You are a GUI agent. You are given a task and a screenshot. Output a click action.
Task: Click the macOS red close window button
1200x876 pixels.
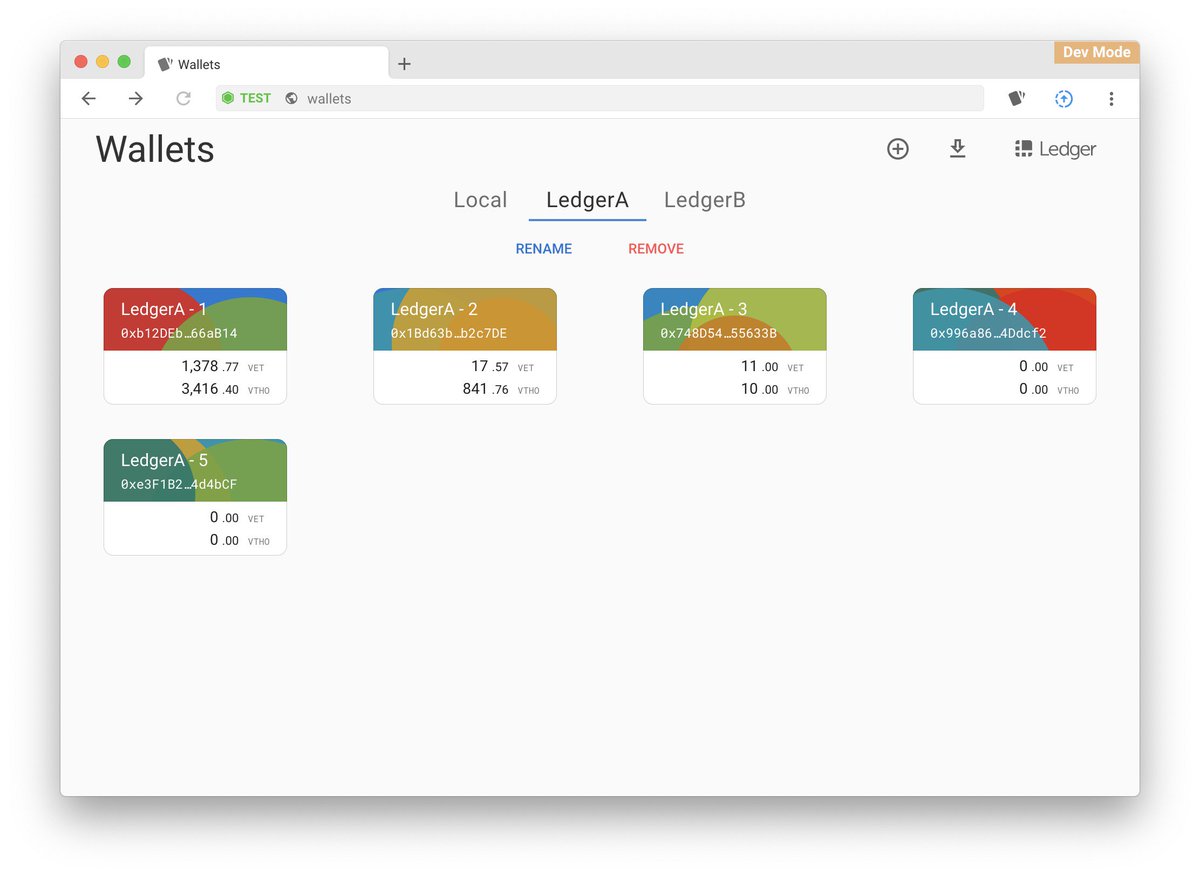[x=81, y=62]
